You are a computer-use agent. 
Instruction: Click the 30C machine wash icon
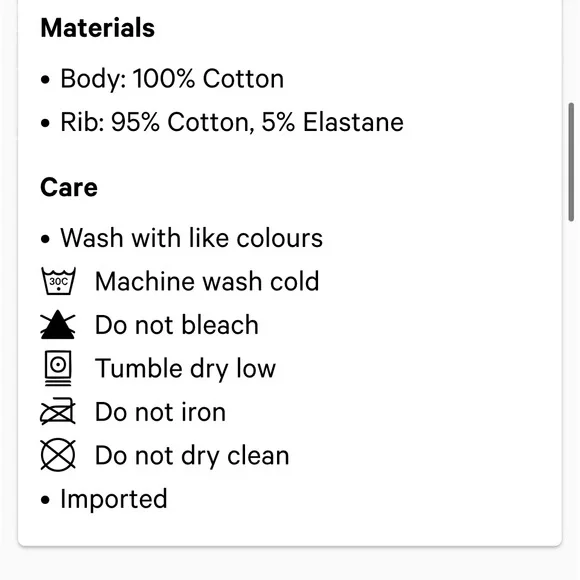click(58, 281)
